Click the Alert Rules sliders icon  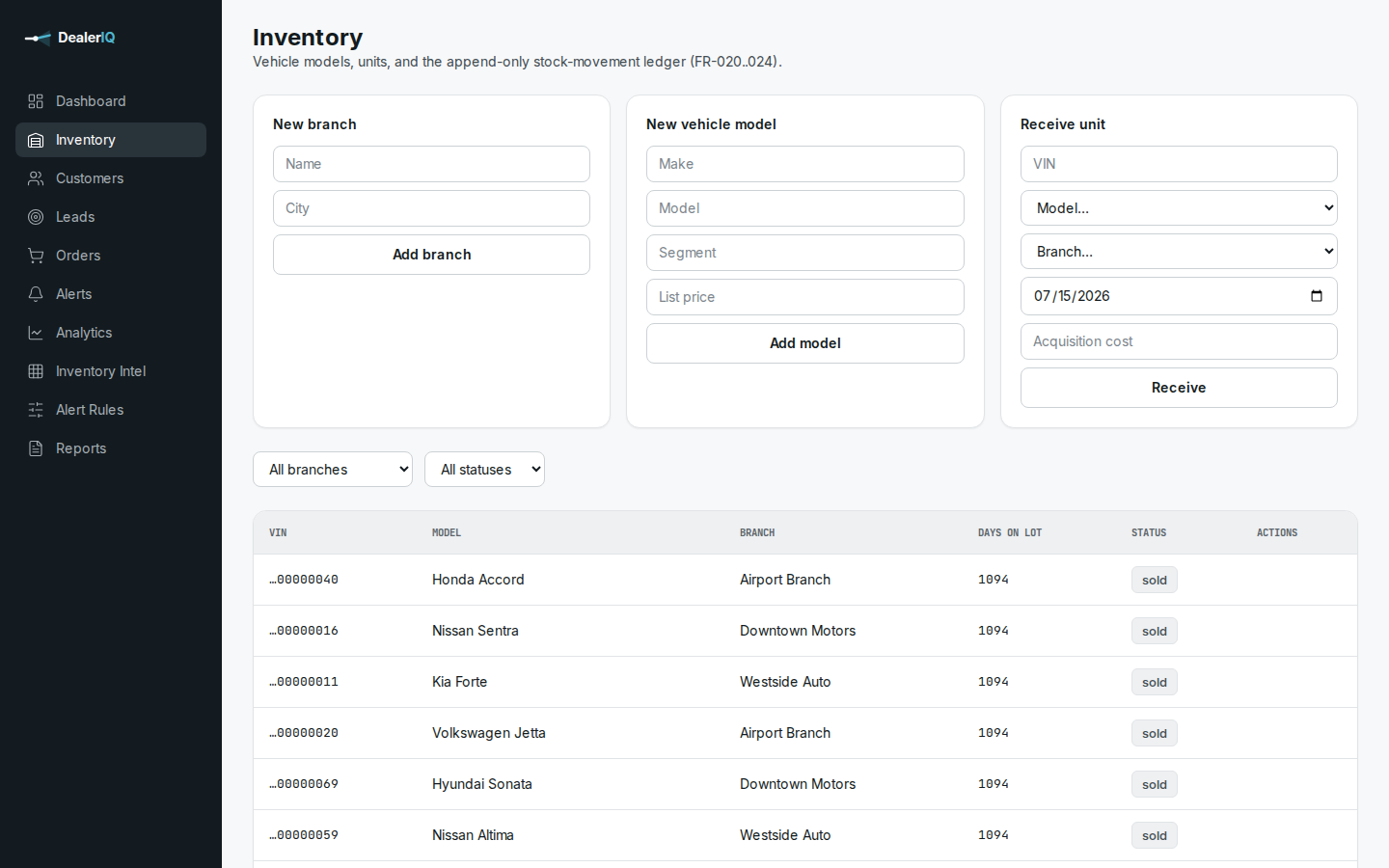coord(36,410)
